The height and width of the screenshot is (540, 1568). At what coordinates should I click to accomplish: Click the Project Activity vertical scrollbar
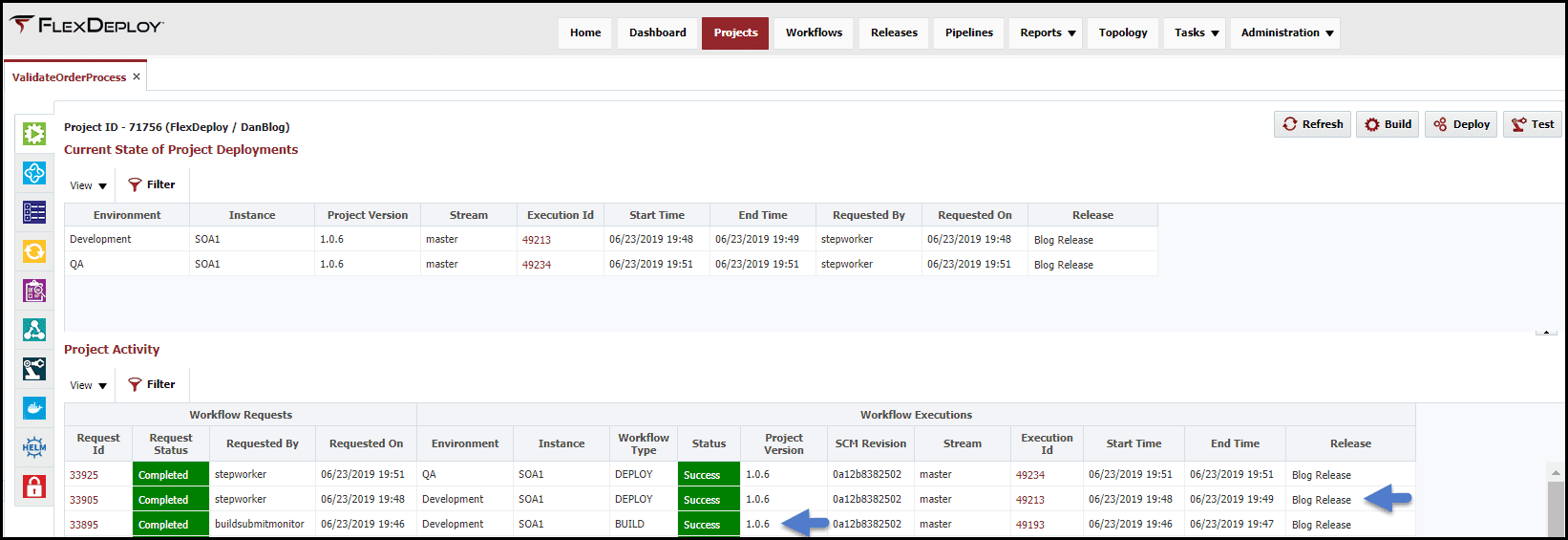[x=1557, y=500]
